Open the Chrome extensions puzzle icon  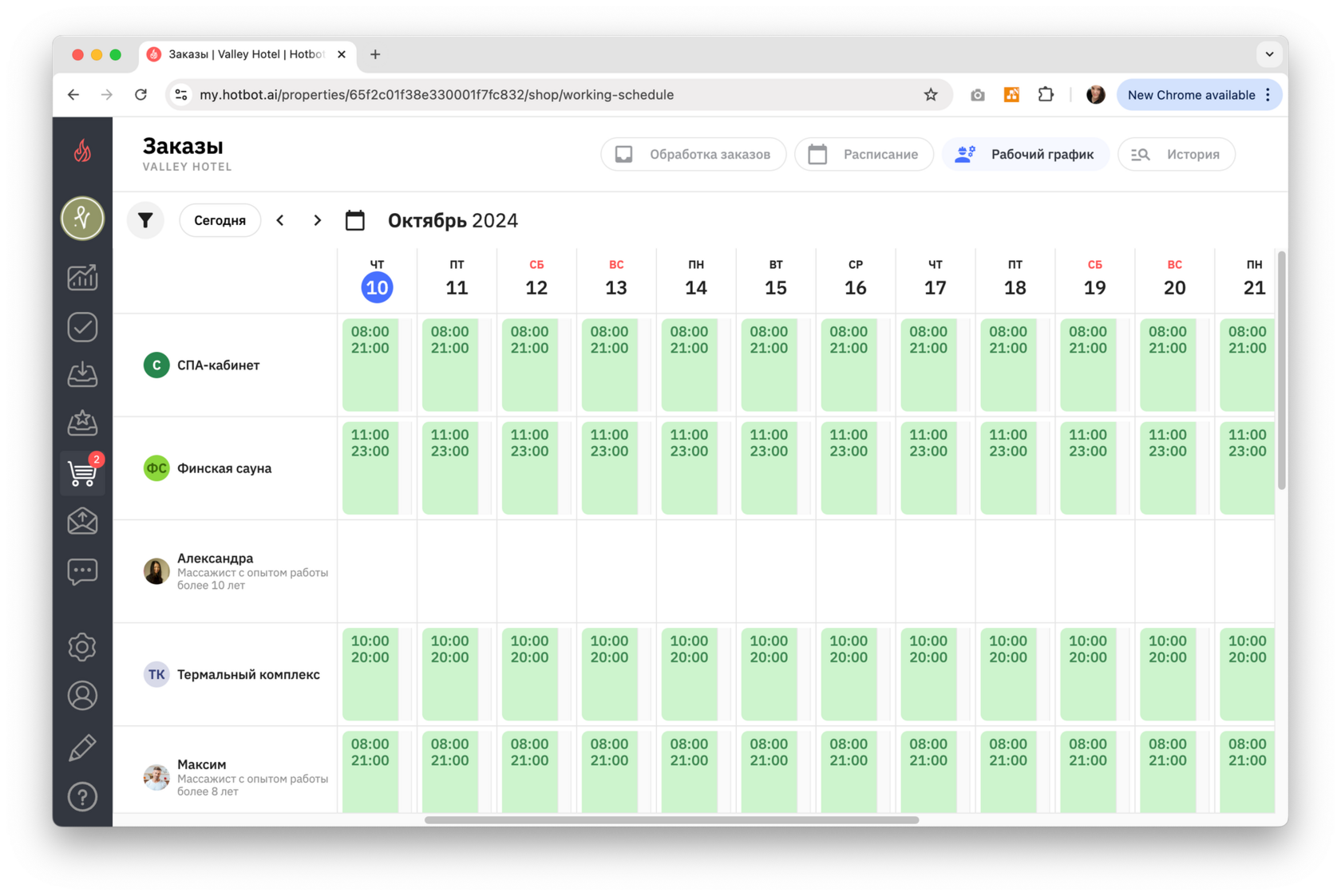(1046, 95)
